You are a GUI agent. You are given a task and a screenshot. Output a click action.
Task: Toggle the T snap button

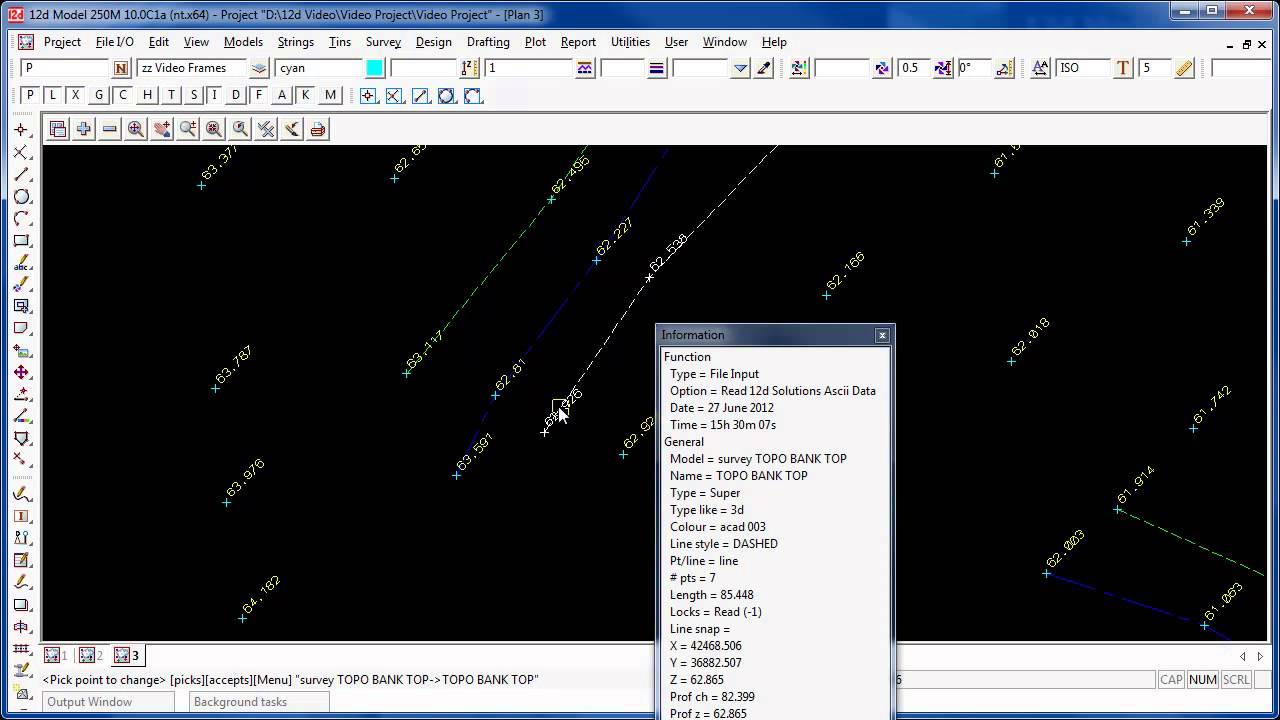(171, 95)
